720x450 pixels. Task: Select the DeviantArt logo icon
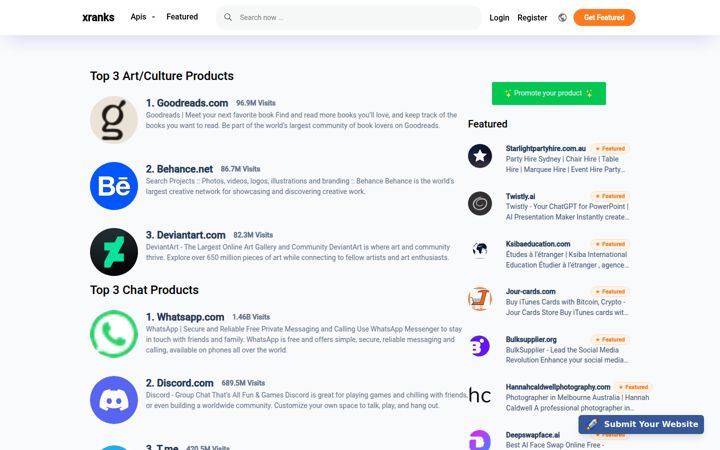114,252
